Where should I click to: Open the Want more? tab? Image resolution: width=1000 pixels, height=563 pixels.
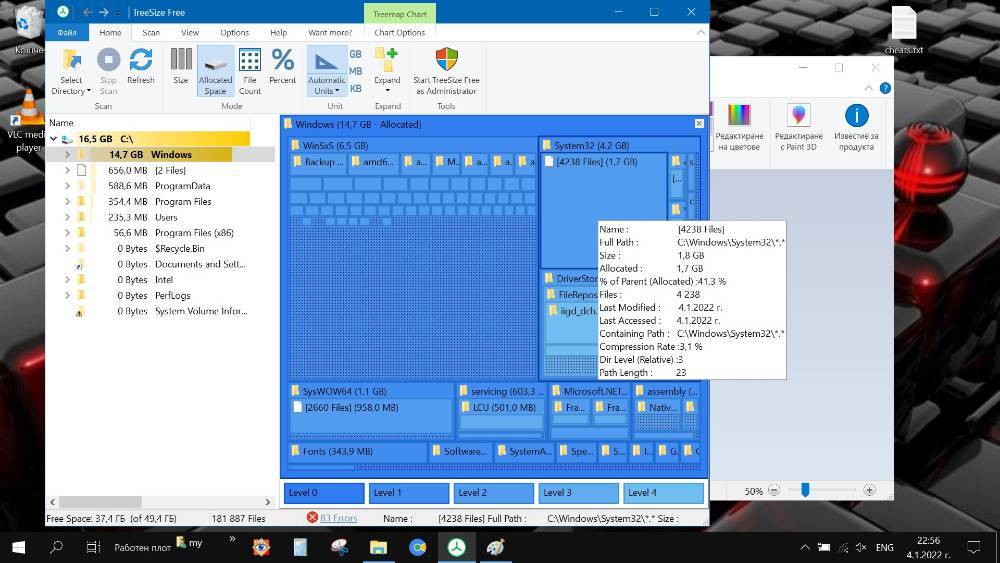[x=330, y=33]
